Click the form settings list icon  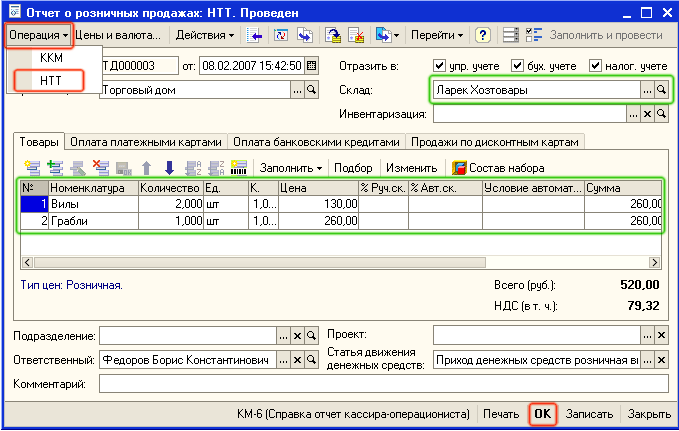click(x=511, y=35)
